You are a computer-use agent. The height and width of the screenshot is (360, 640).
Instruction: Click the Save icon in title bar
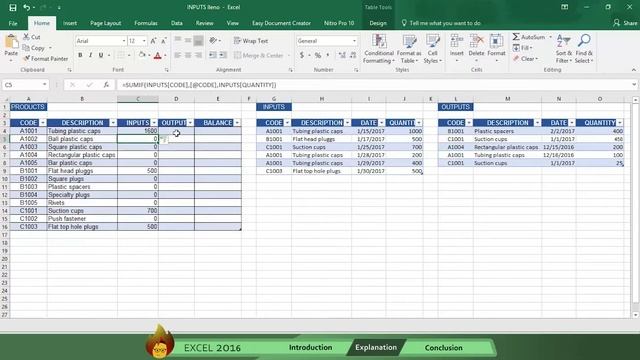point(13,7)
